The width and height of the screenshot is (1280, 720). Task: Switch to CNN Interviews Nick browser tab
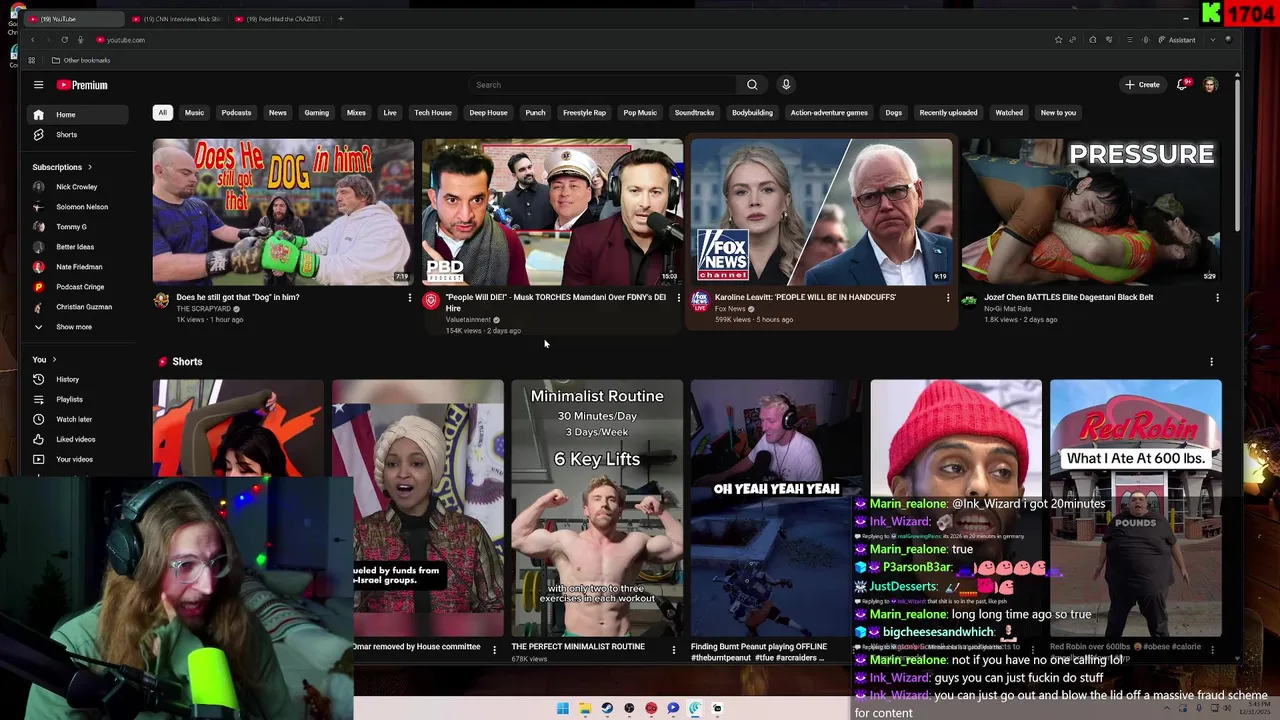(x=176, y=19)
